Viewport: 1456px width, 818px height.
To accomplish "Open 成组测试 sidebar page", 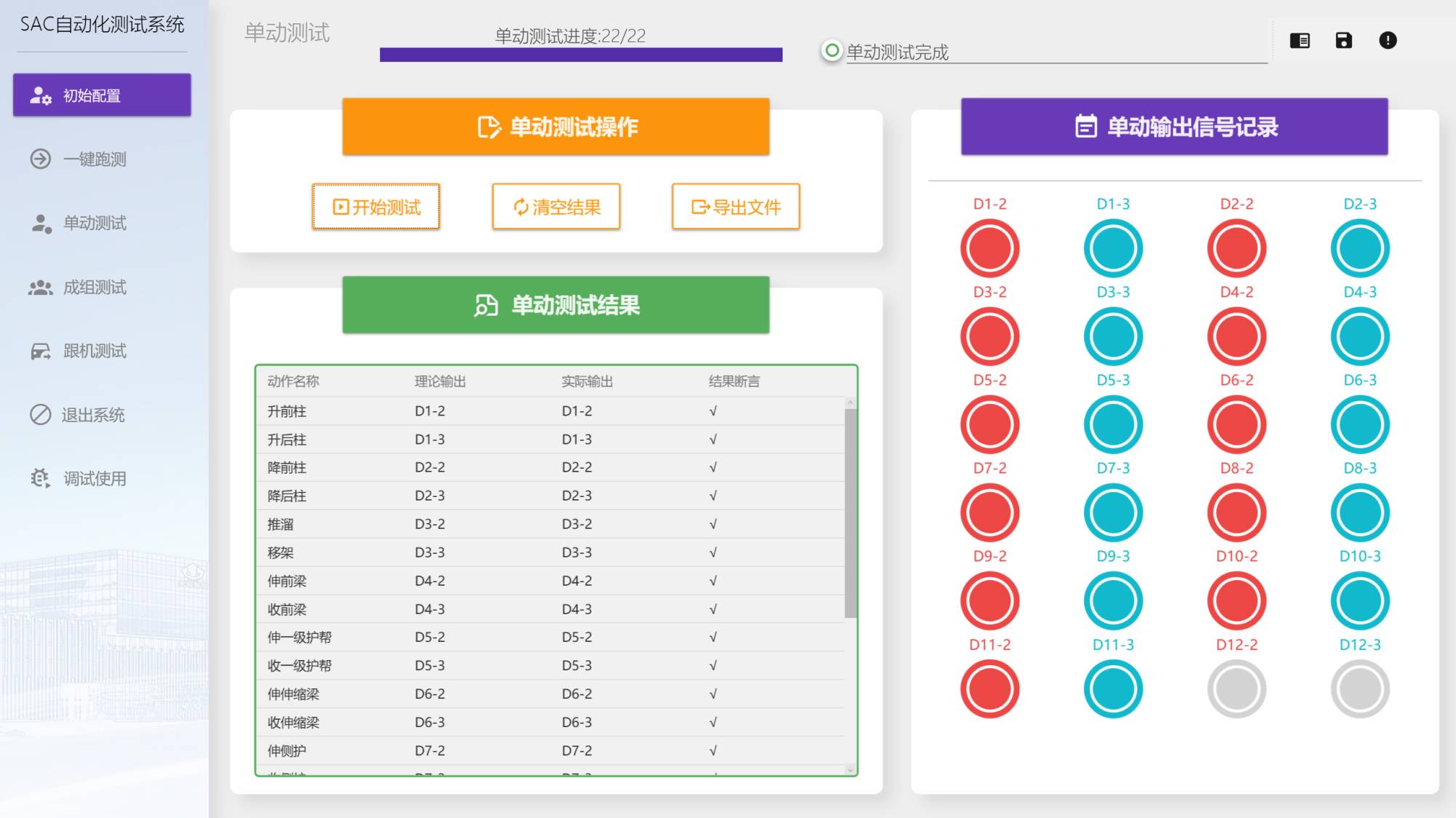I will (95, 287).
